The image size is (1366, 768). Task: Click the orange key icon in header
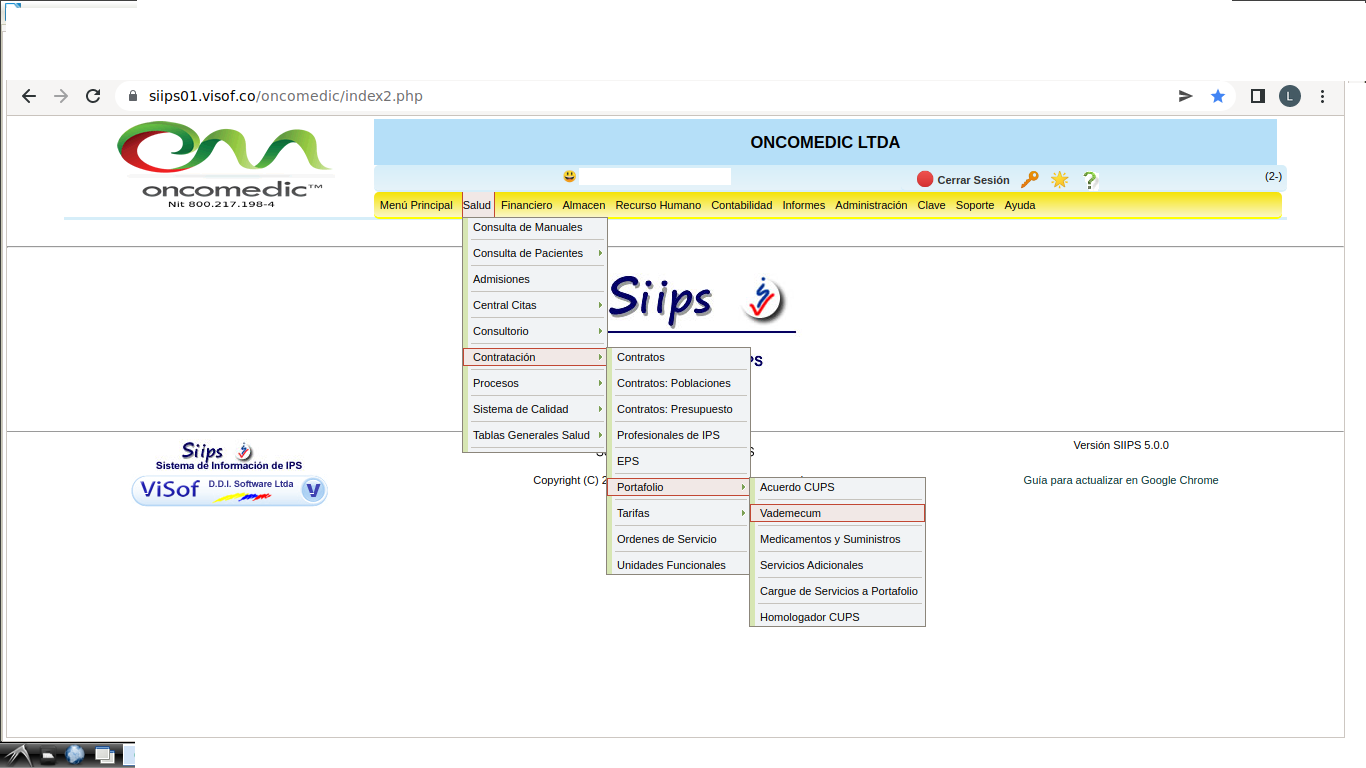coord(1029,180)
